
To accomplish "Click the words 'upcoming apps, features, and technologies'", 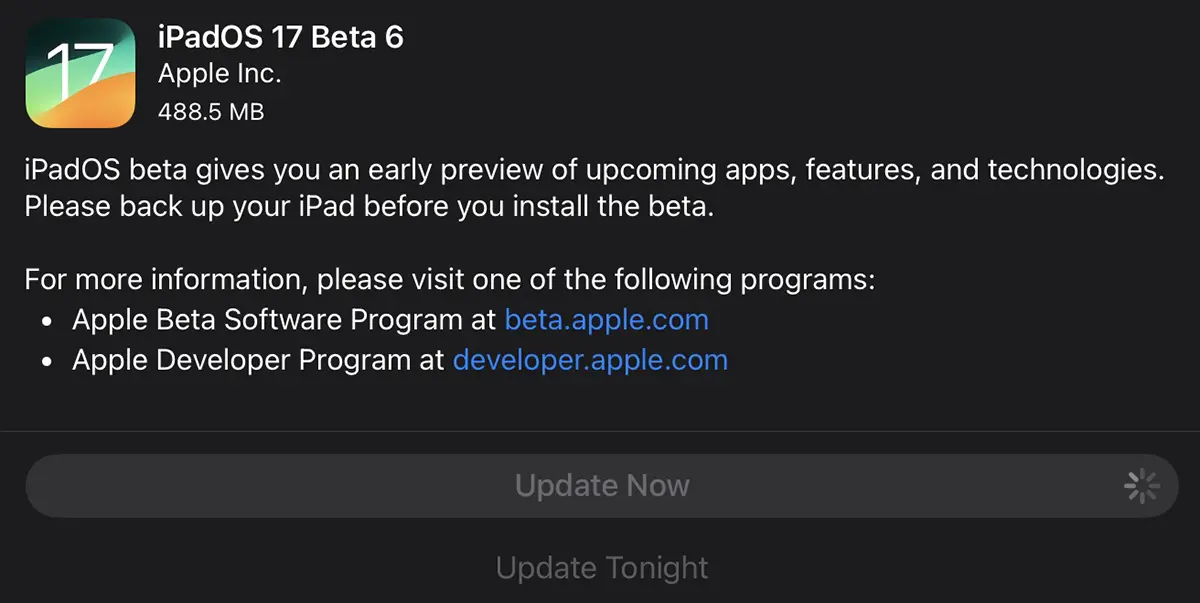I will pyautogui.click(x=876, y=170).
